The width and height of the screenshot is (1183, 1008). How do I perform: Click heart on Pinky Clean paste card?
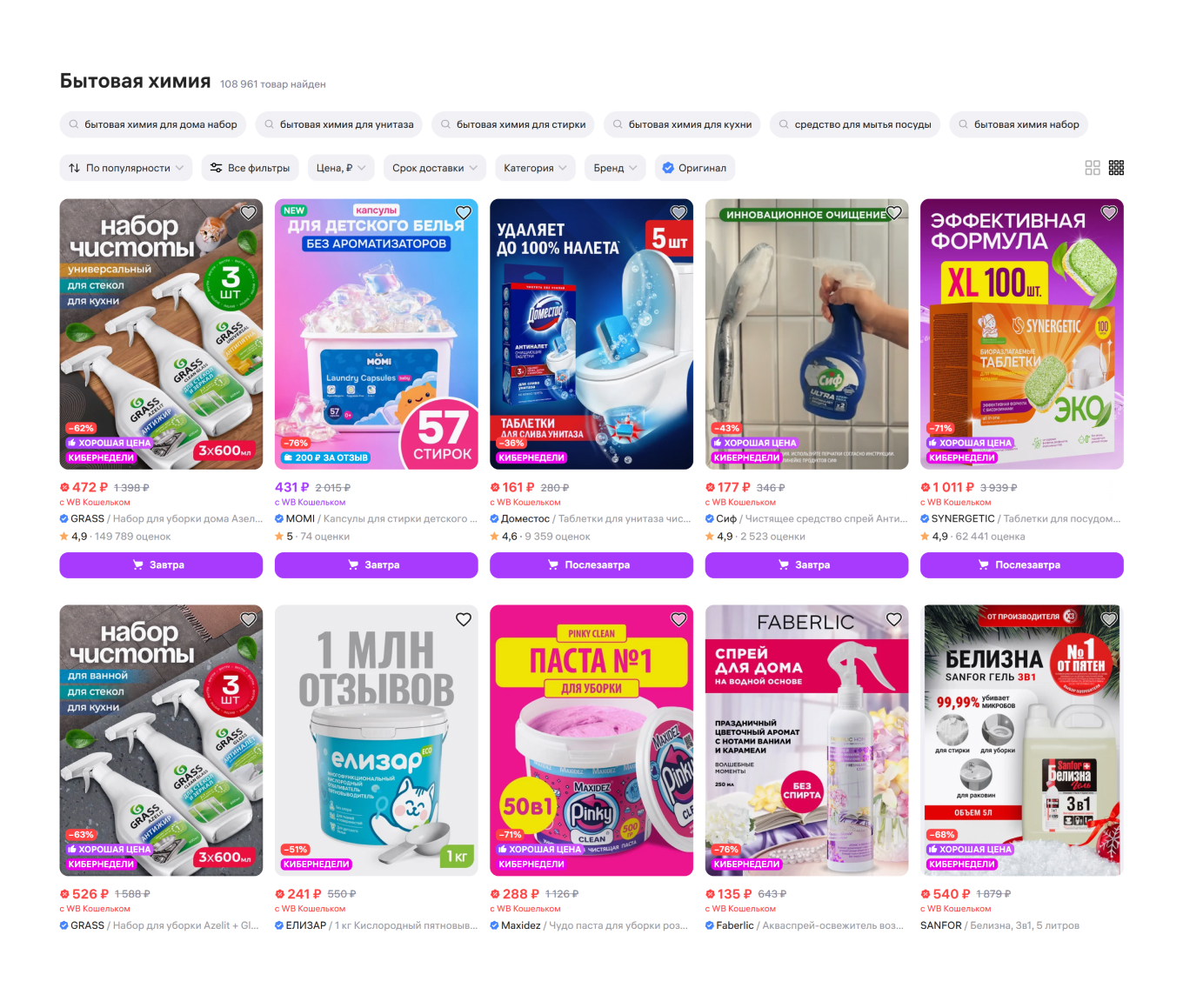pyautogui.click(x=678, y=619)
